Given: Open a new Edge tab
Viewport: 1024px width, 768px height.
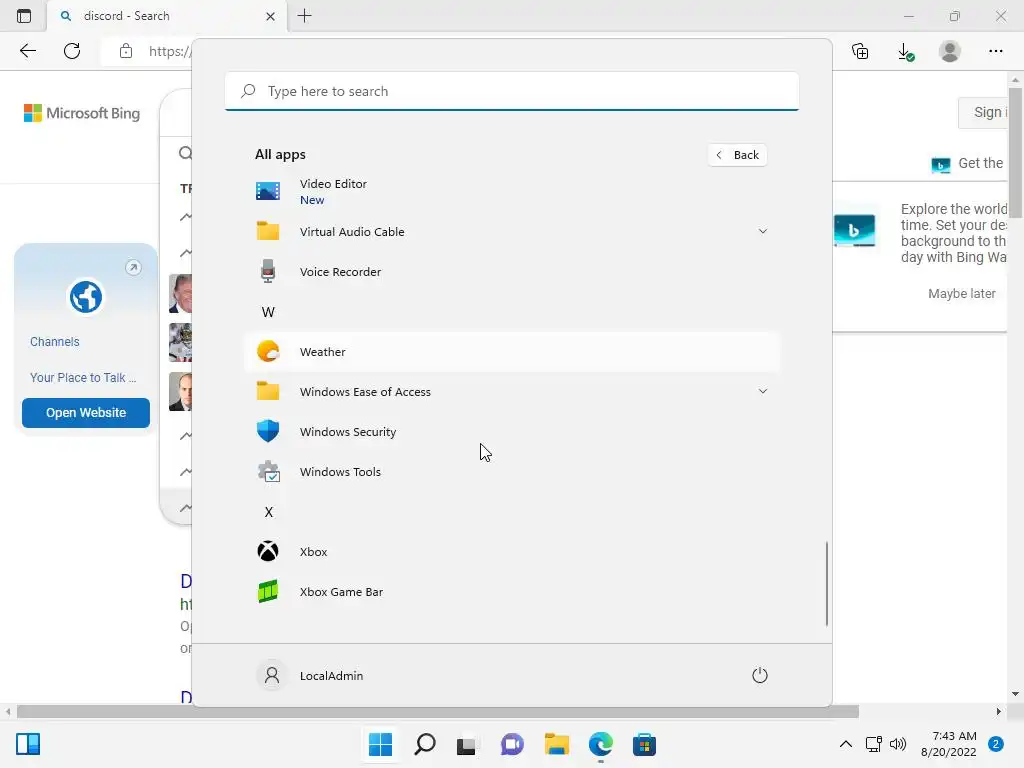Looking at the screenshot, I should tap(304, 16).
